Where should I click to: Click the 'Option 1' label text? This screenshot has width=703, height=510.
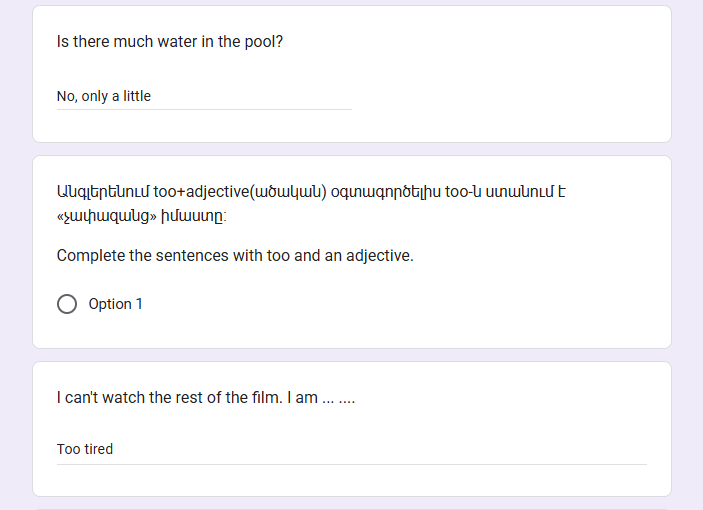click(115, 304)
